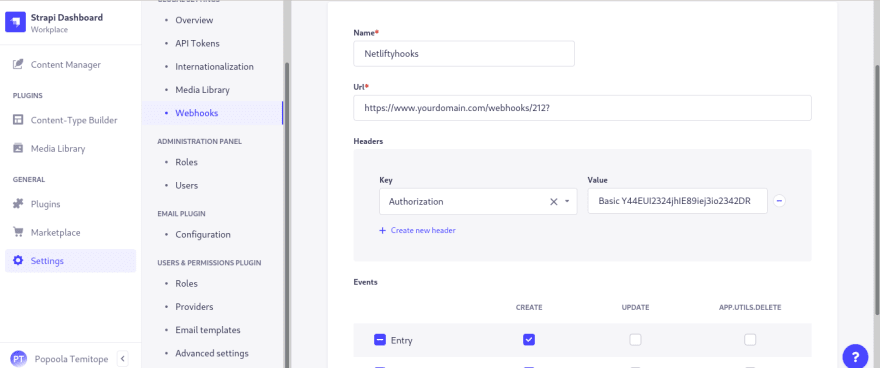The height and width of the screenshot is (368, 880).
Task: Open Plugins puzzle piece icon
Action: coord(18,204)
